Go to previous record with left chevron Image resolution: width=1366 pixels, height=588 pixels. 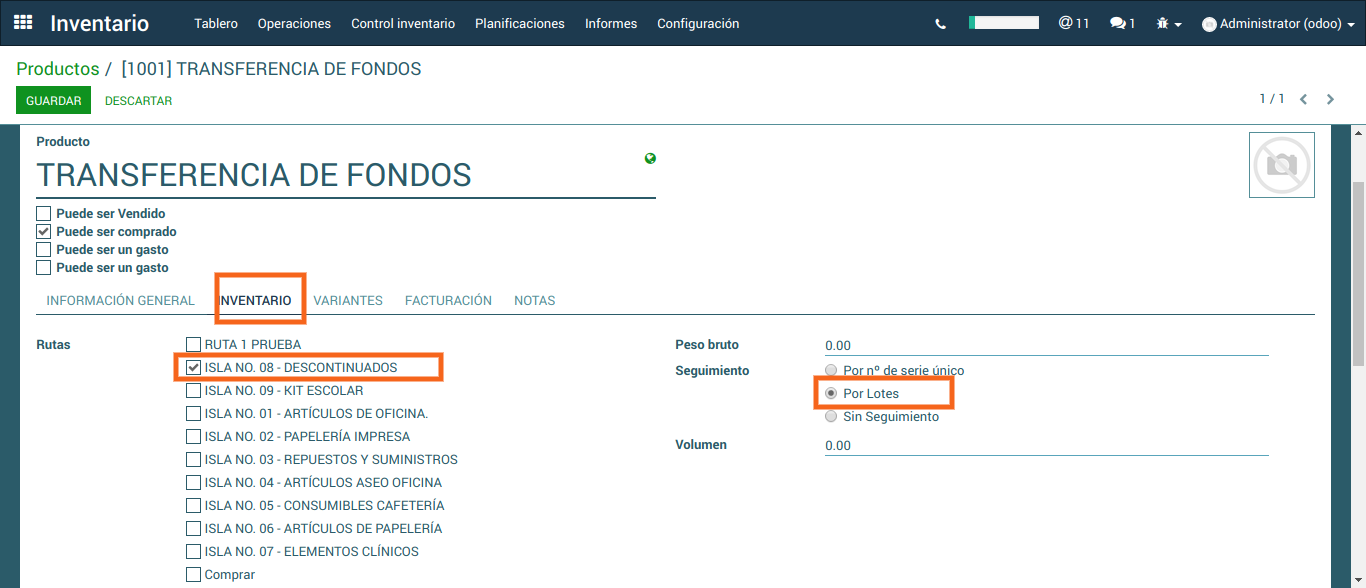coord(1304,99)
